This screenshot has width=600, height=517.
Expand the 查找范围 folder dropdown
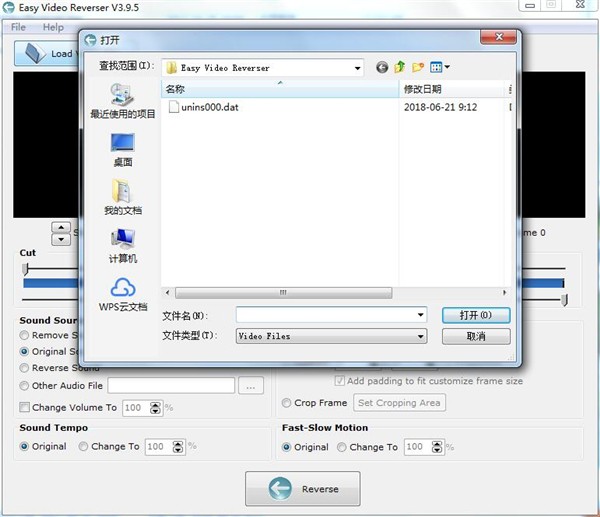tap(357, 68)
